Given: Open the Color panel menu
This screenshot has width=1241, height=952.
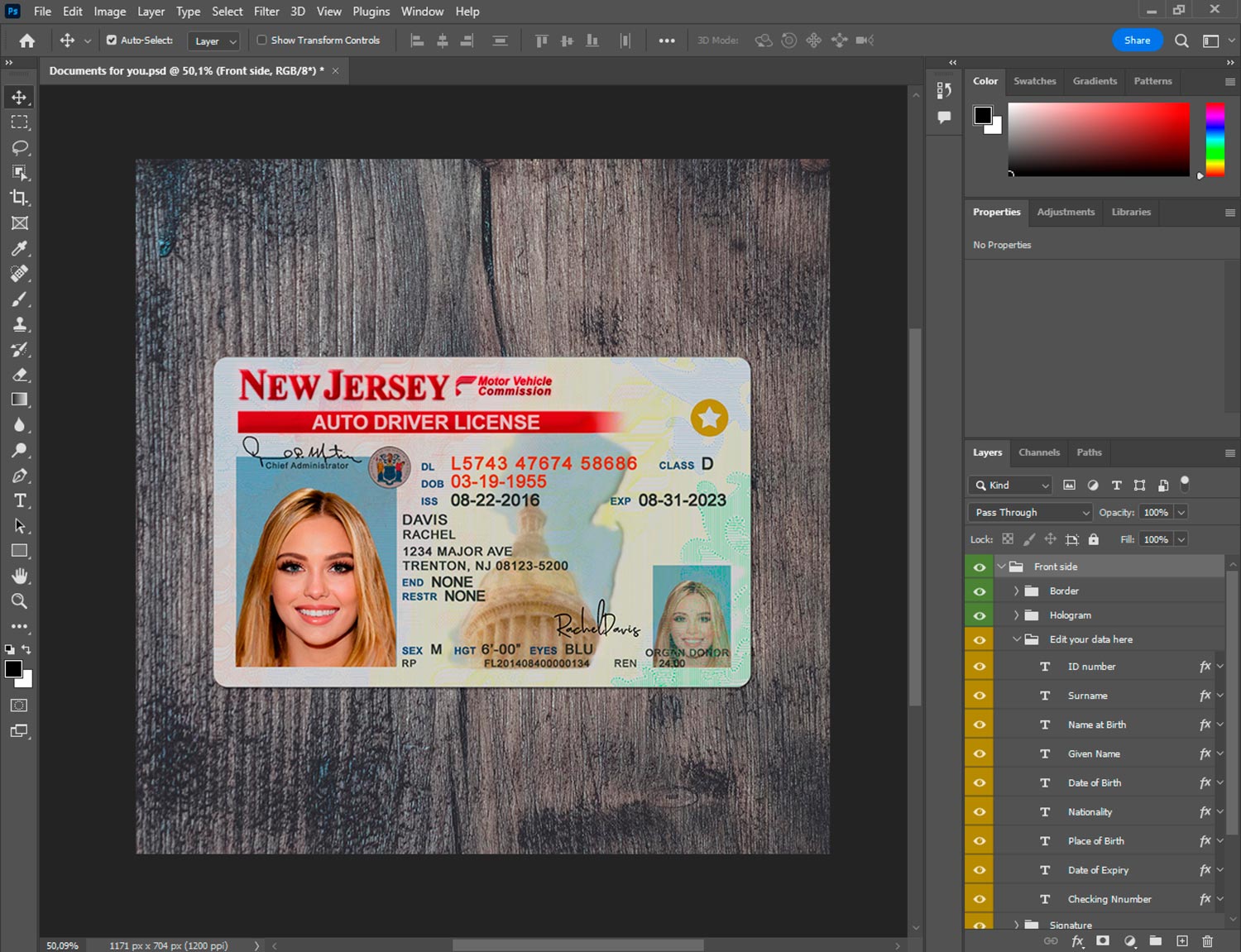Looking at the screenshot, I should coord(1229,81).
